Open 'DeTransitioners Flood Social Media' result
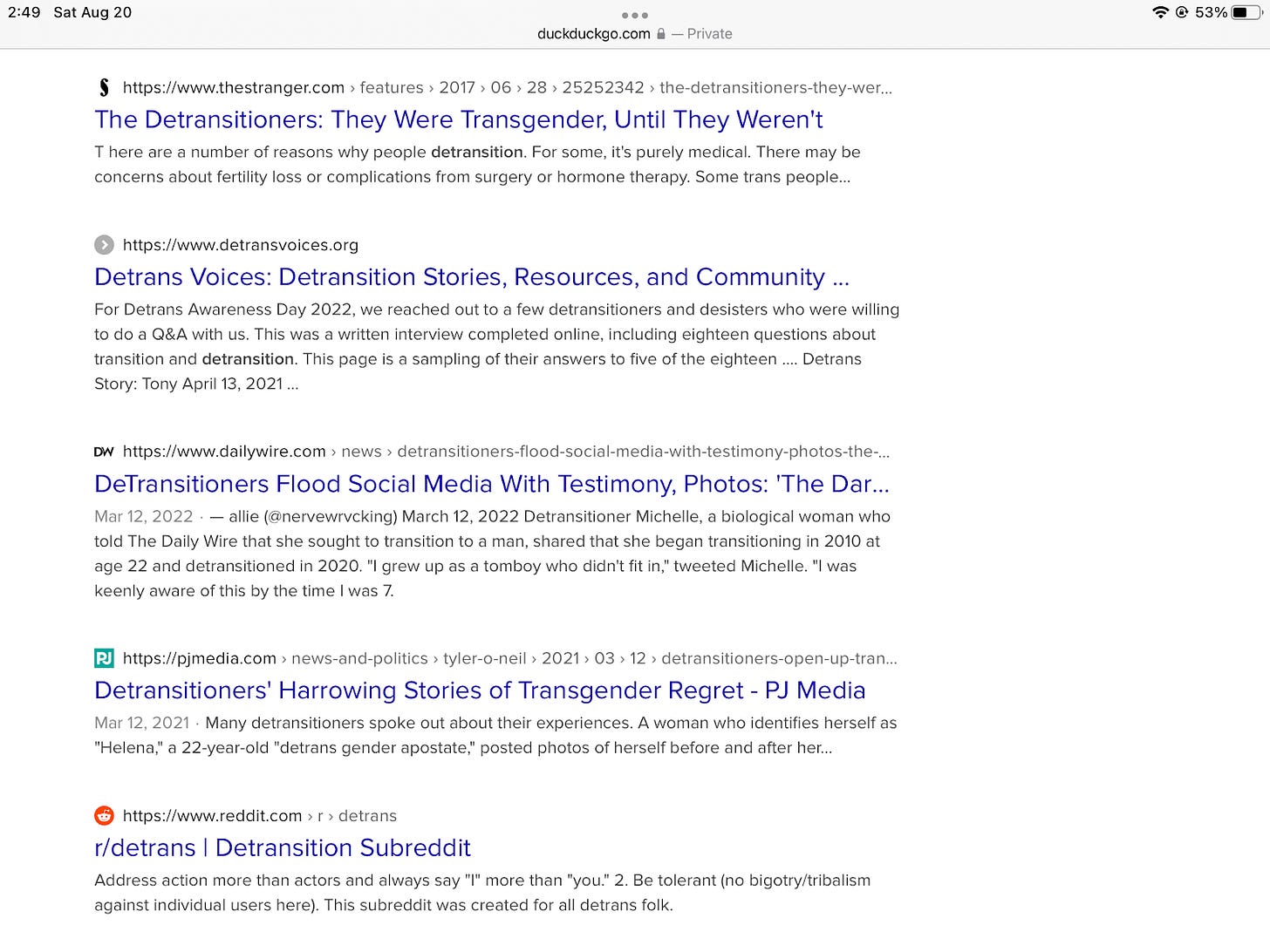Screen dimensions: 1270x952 [x=492, y=484]
